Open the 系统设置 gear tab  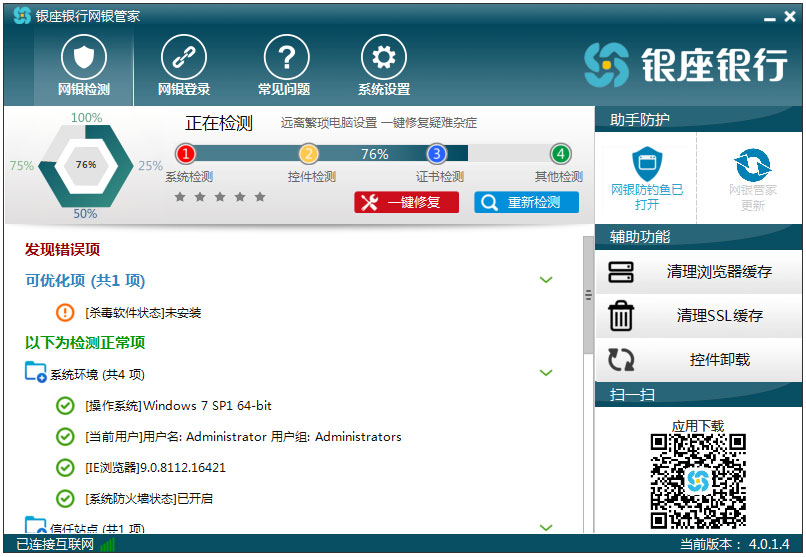[x=384, y=65]
